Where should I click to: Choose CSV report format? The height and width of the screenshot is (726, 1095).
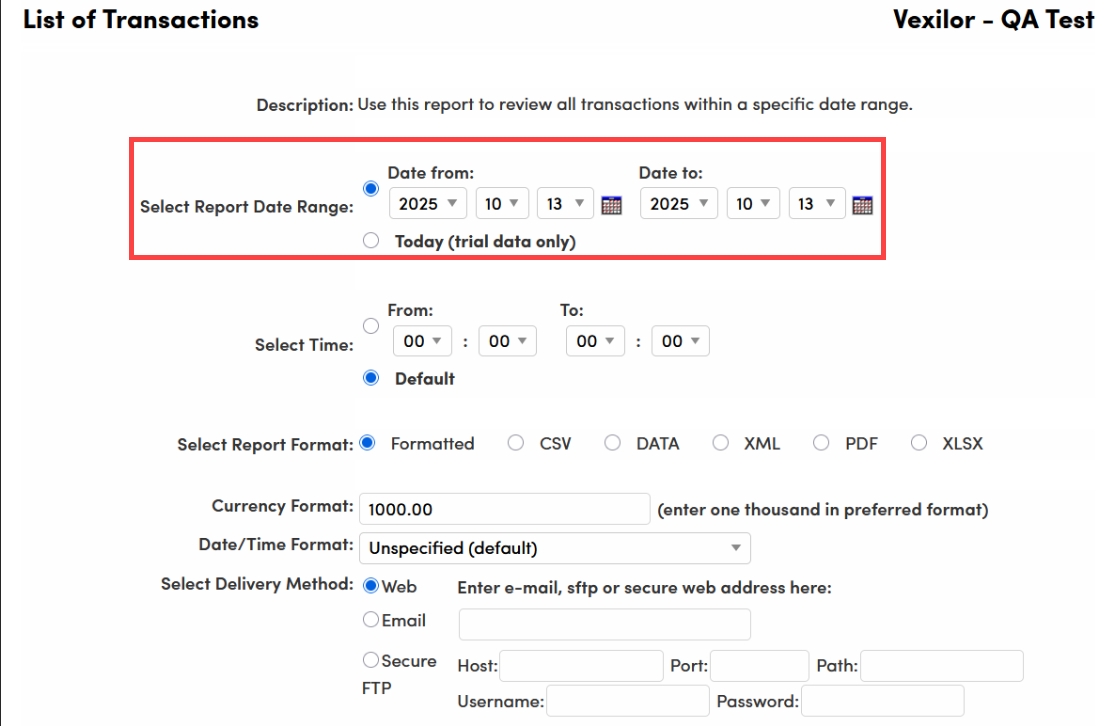point(516,443)
